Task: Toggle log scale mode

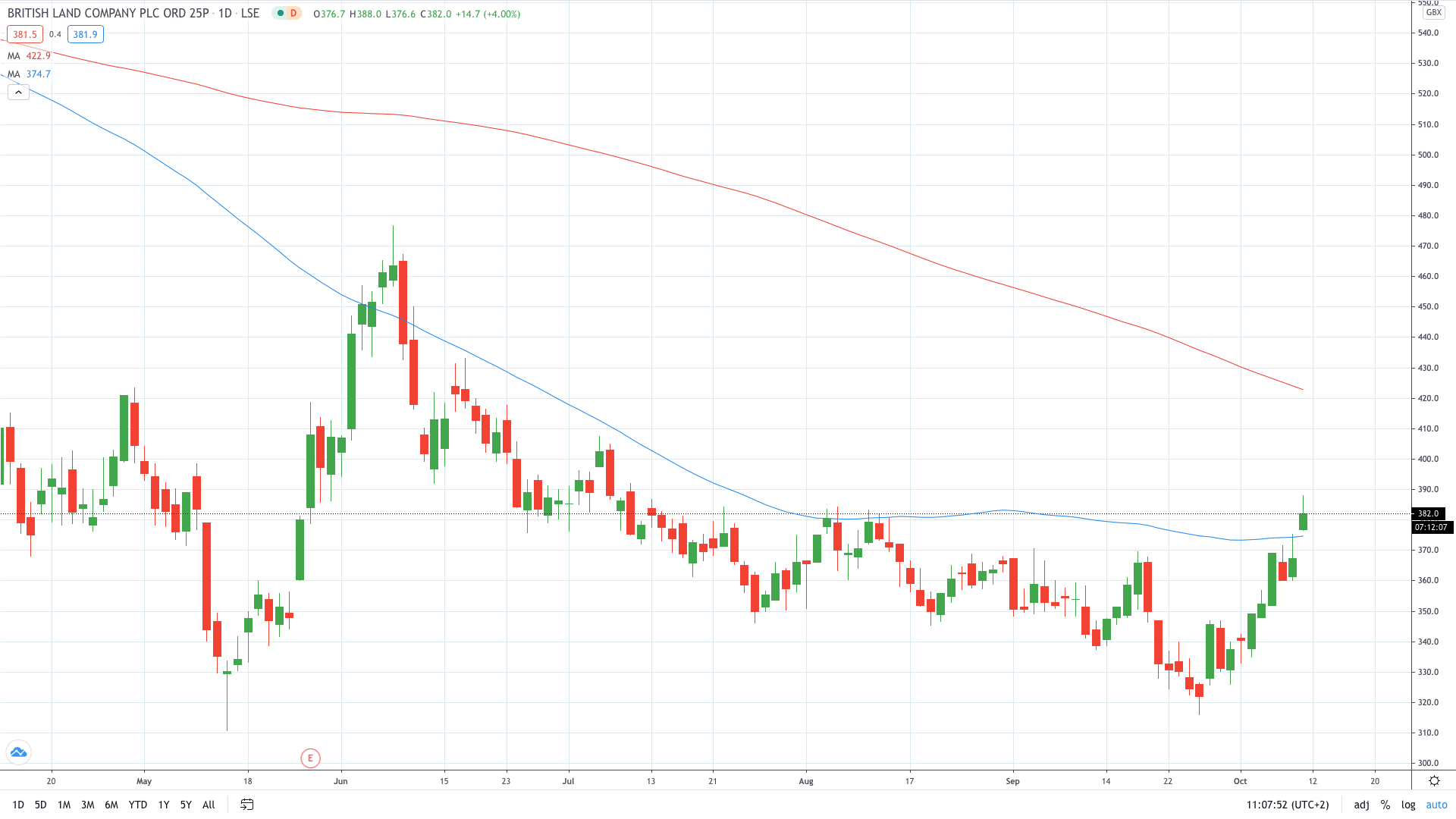Action: [1408, 805]
